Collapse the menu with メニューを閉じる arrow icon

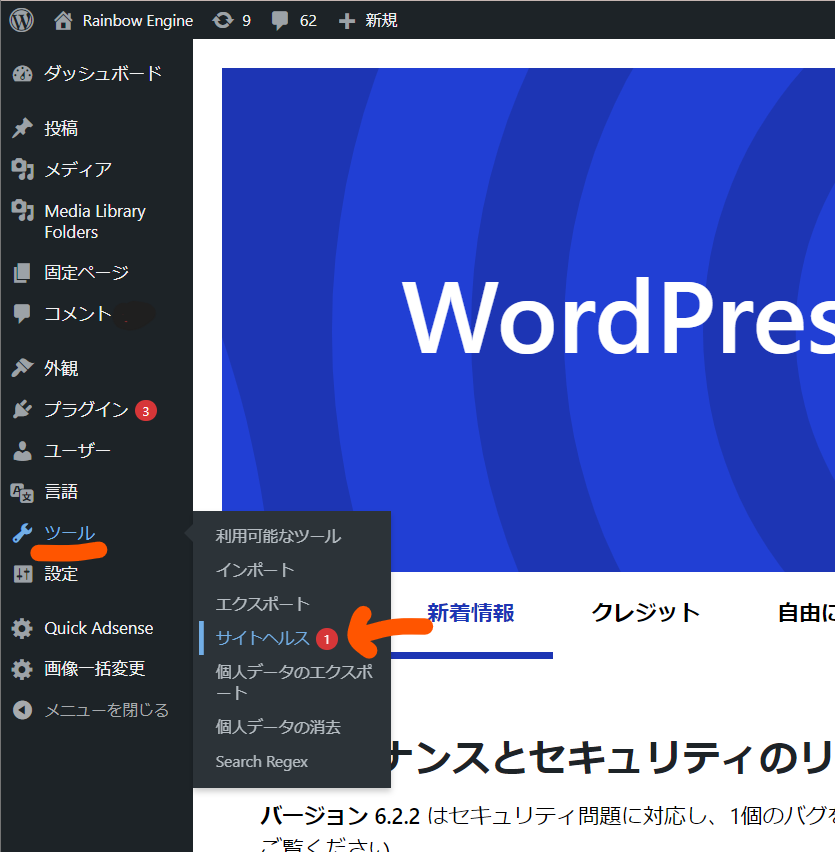point(22,710)
